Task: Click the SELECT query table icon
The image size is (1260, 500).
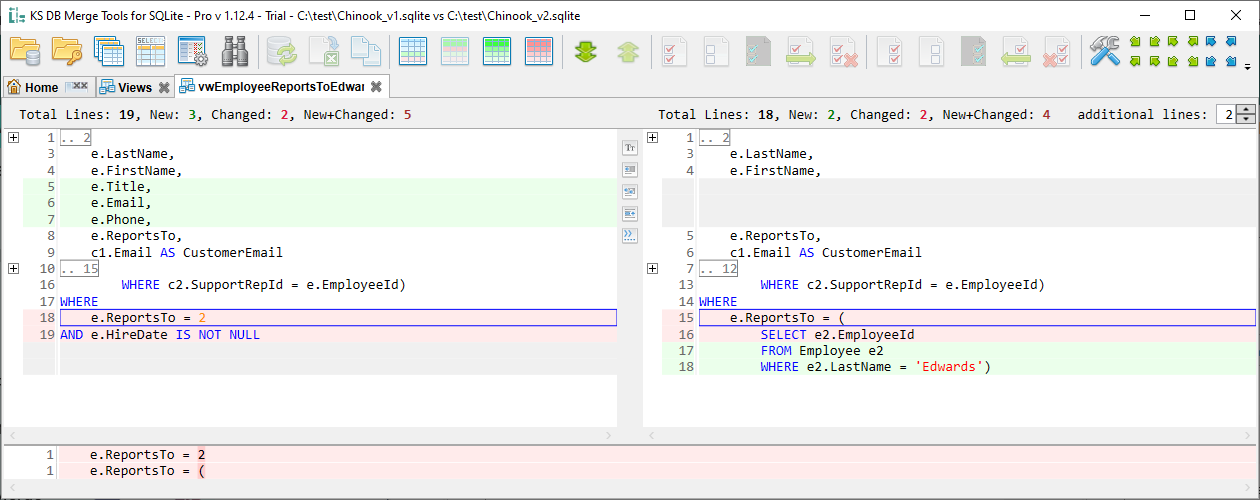Action: [150, 51]
